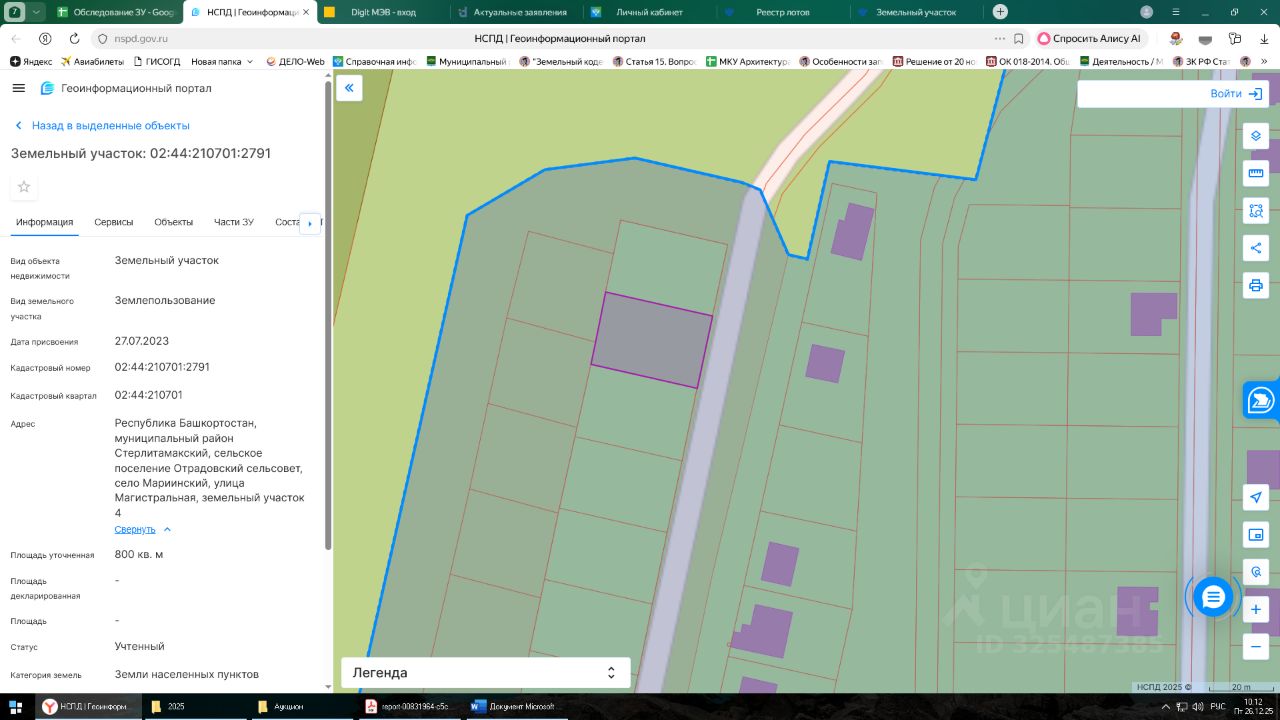The height and width of the screenshot is (720, 1280).
Task: Select the highlighted purple parcel on map
Action: (652, 340)
